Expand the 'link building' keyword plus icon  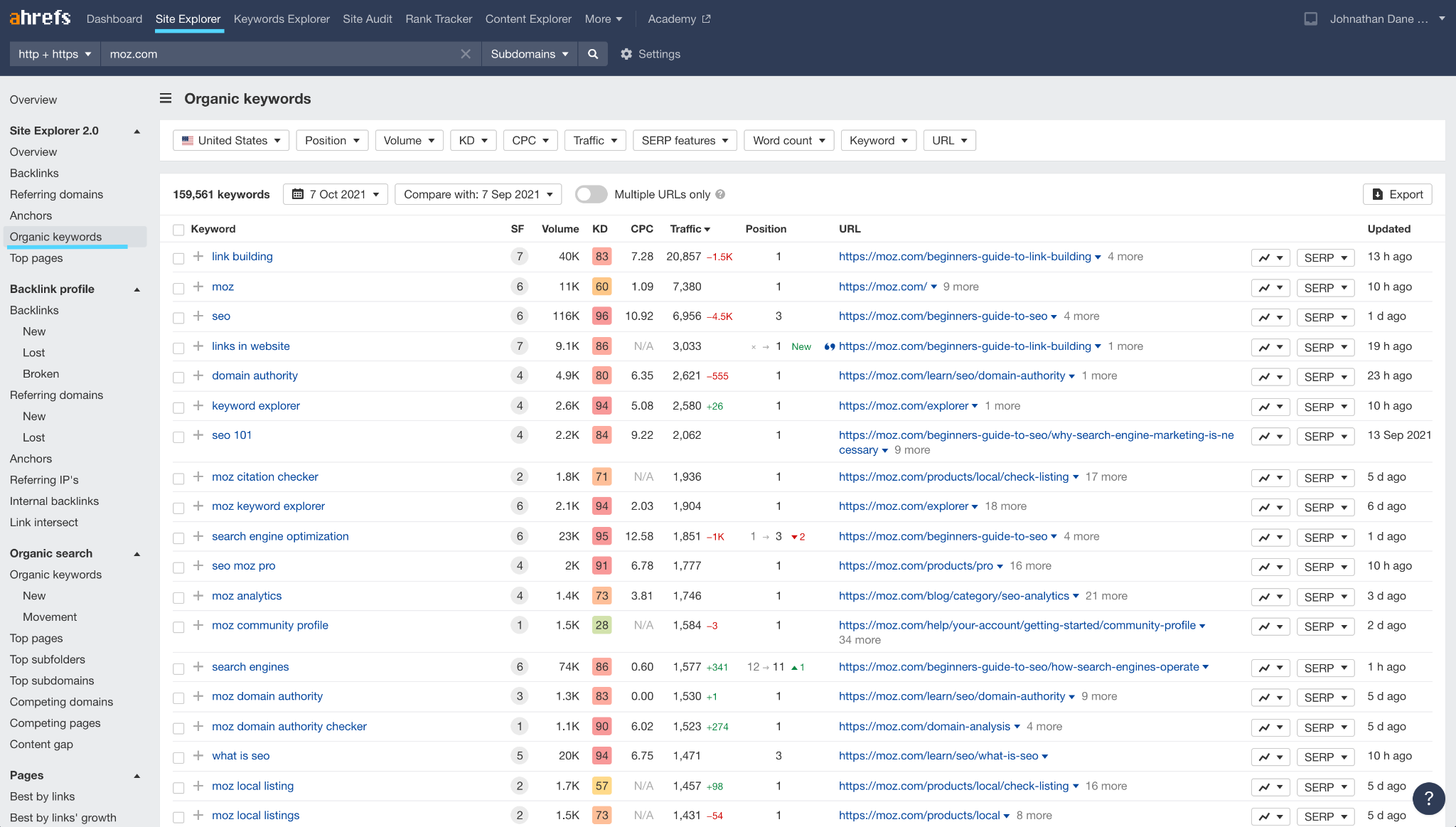[x=198, y=256]
